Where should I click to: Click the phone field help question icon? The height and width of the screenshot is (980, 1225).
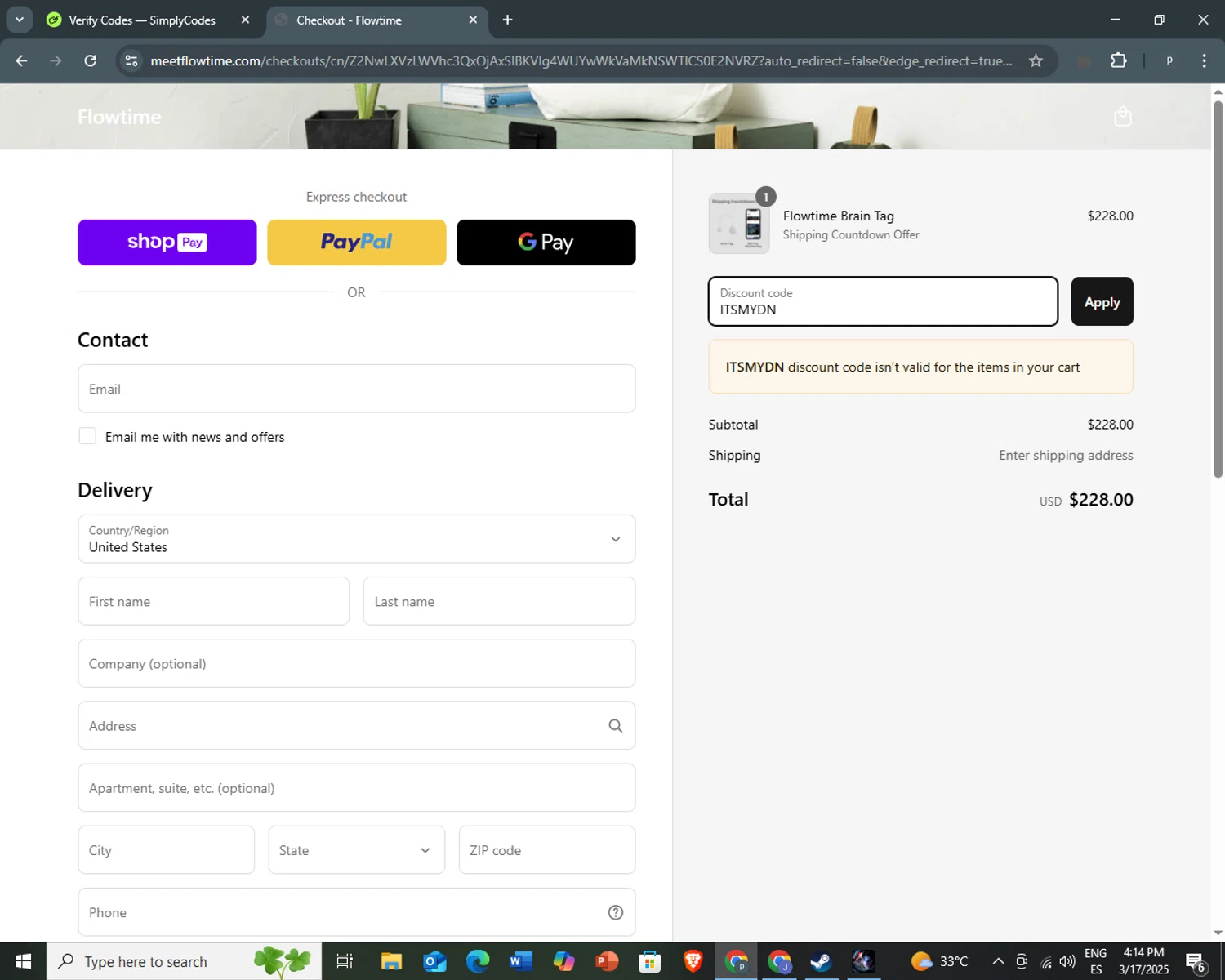point(616,912)
